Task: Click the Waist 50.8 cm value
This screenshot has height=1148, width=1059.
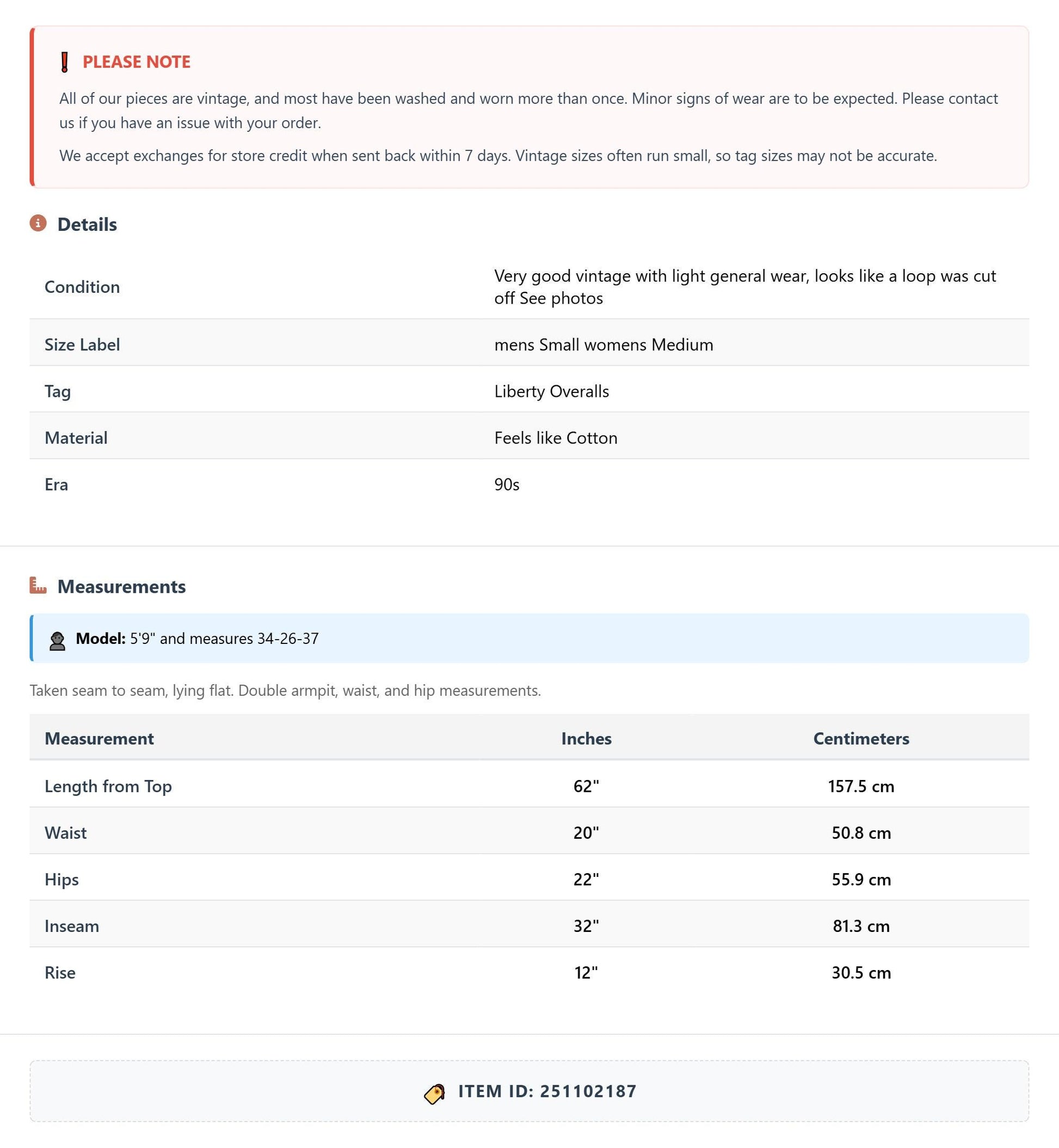Action: pos(861,833)
